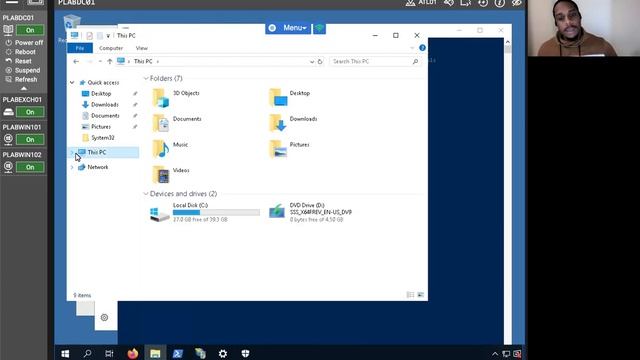Click the Properties quick access toolbar icon
The width and height of the screenshot is (640, 360).
point(89,36)
